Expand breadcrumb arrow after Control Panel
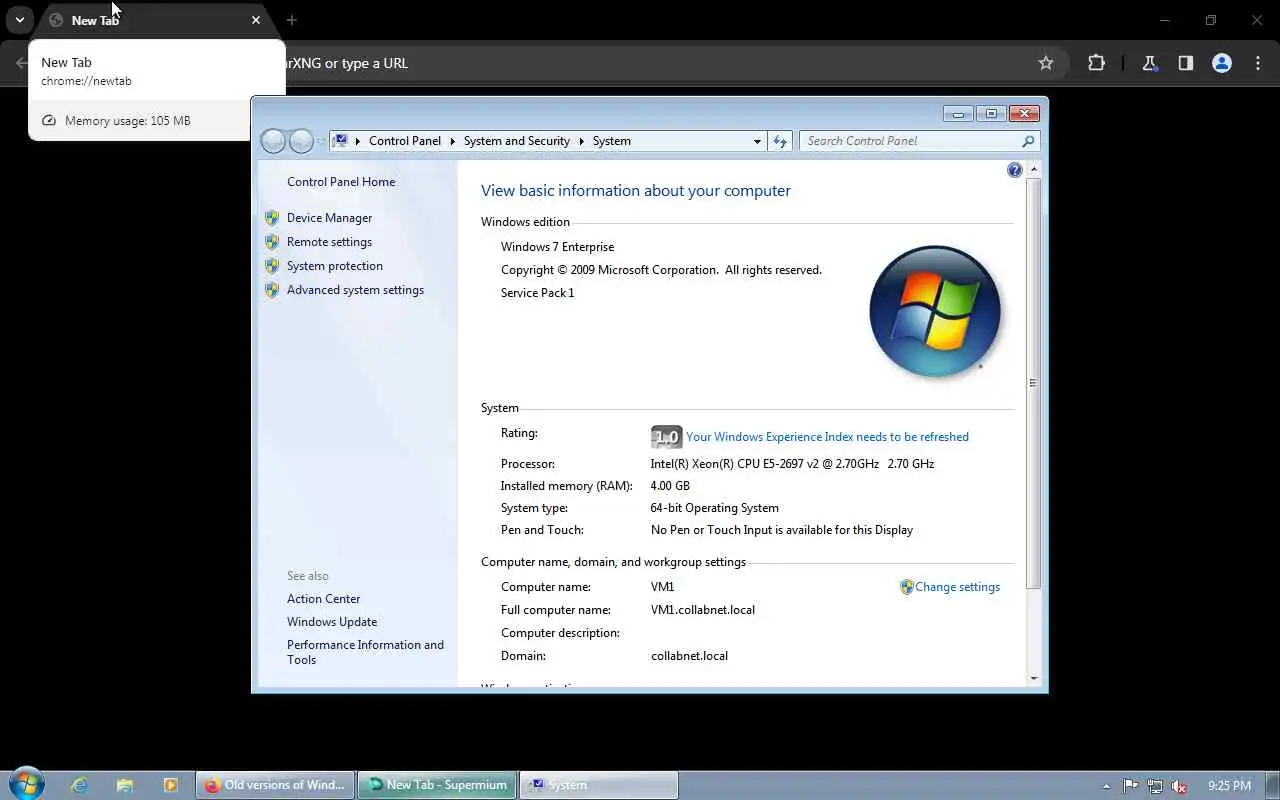The image size is (1280, 800). tap(452, 141)
